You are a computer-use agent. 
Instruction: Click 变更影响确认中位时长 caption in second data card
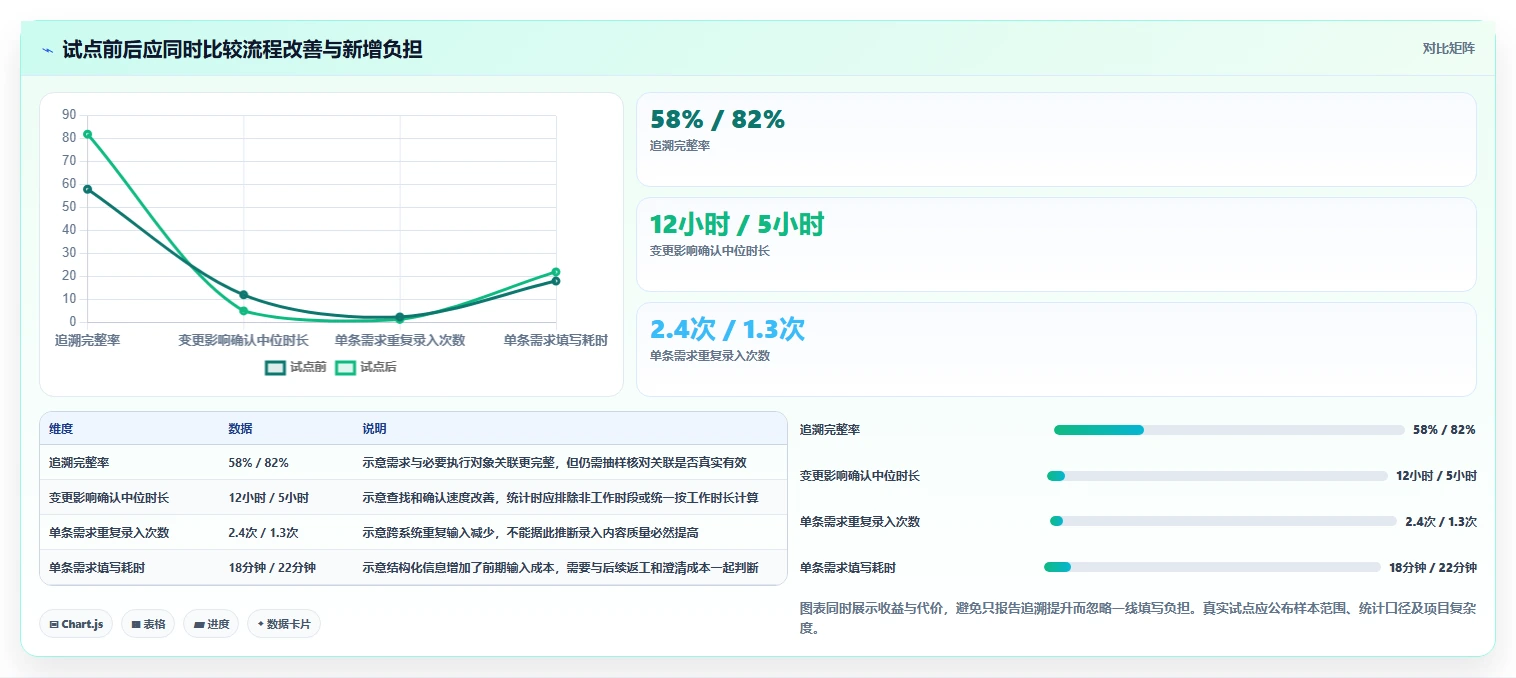coord(710,251)
